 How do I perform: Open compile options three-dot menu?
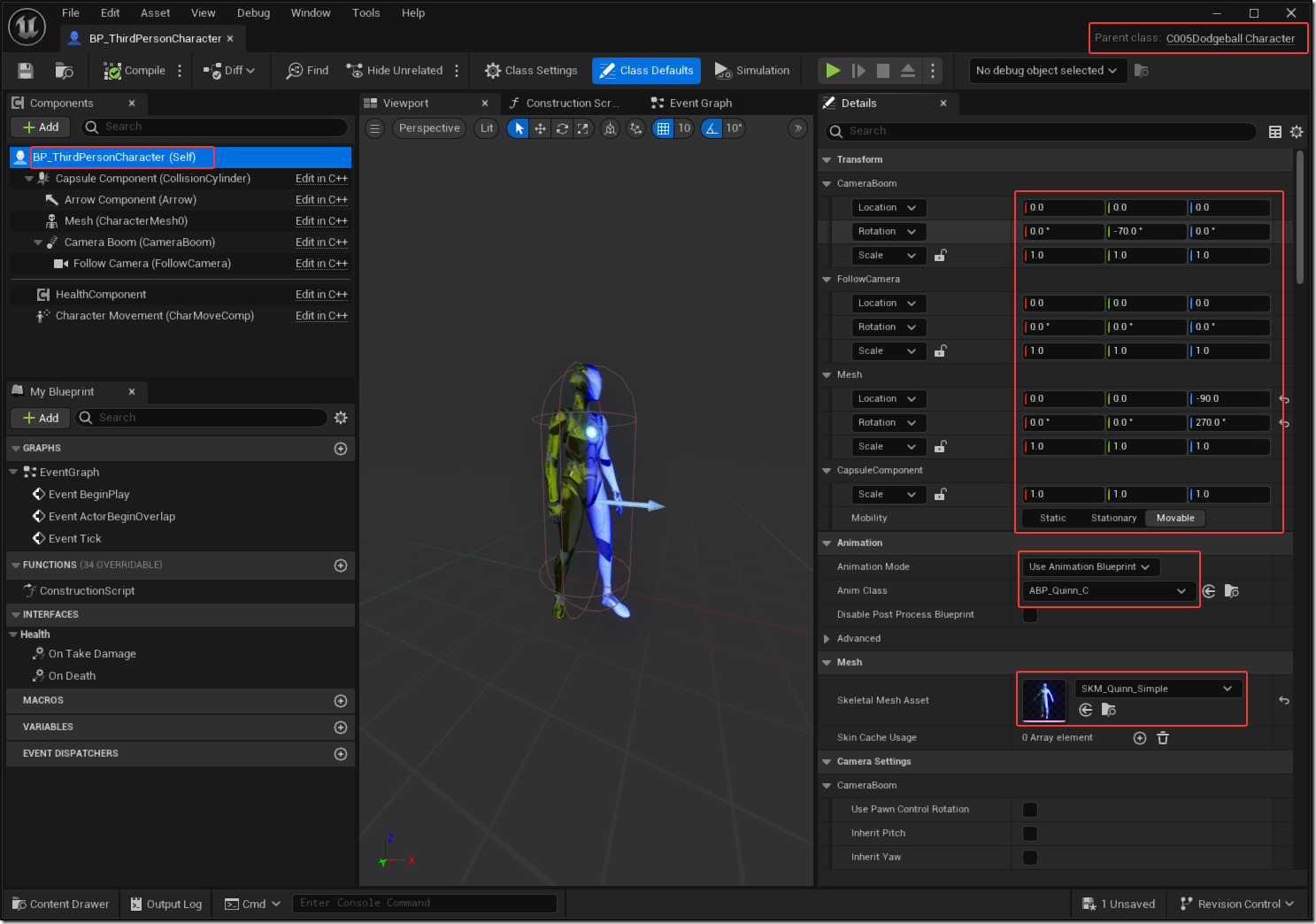180,71
